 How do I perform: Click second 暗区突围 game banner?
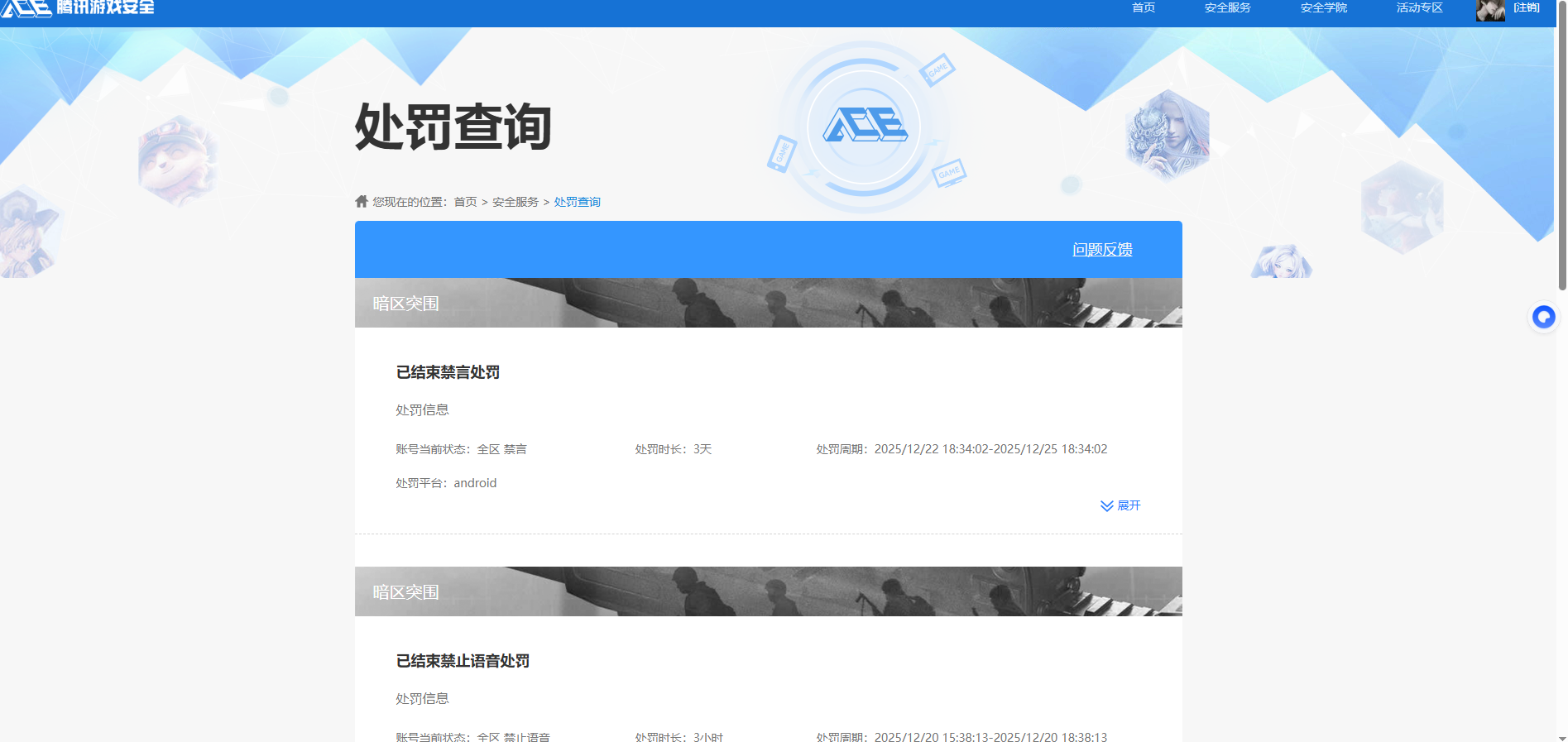pyautogui.click(x=769, y=591)
